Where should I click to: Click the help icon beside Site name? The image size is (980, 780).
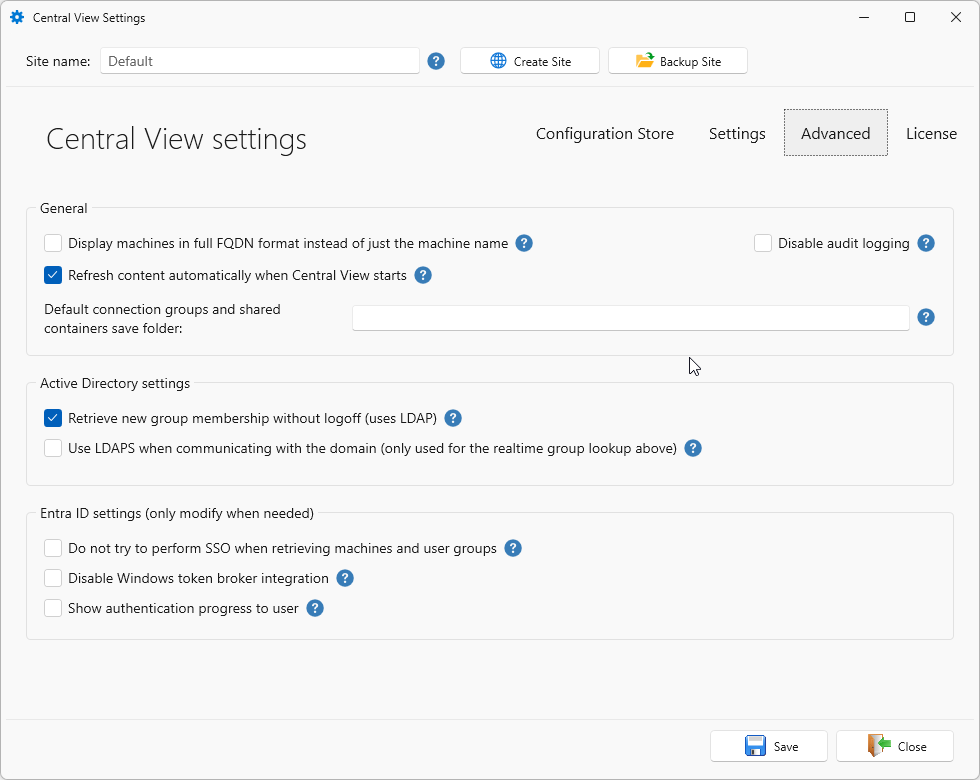pyautogui.click(x=436, y=61)
